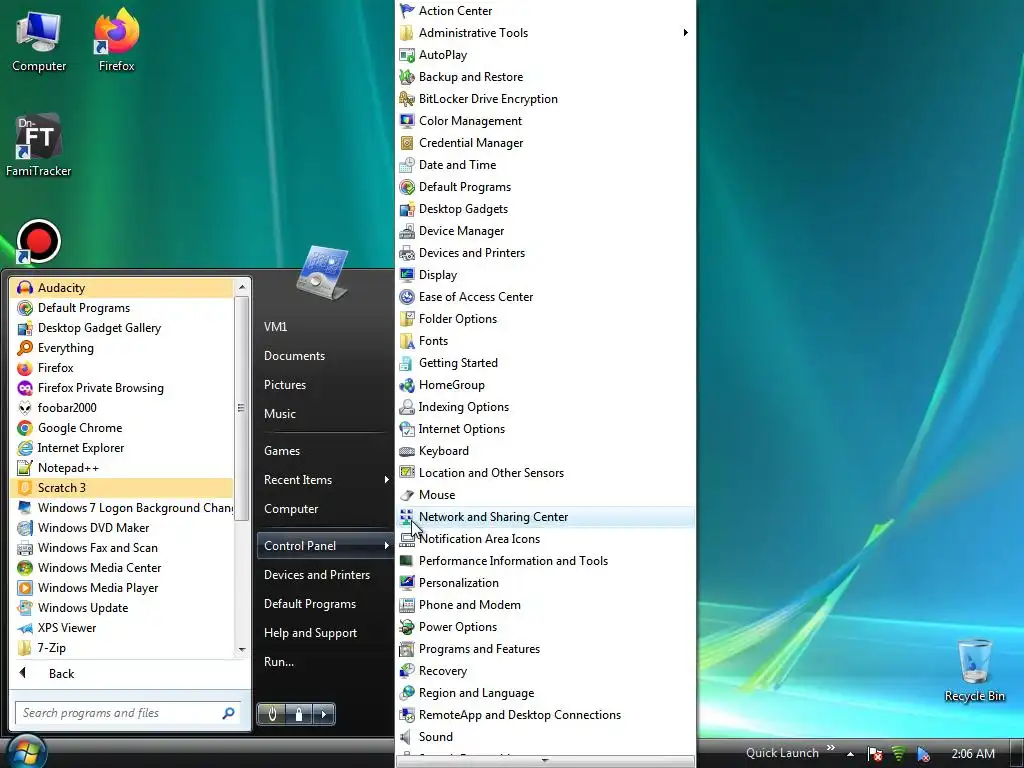The image size is (1024, 768).
Task: Click programs list scroll up arrow
Action: click(242, 287)
